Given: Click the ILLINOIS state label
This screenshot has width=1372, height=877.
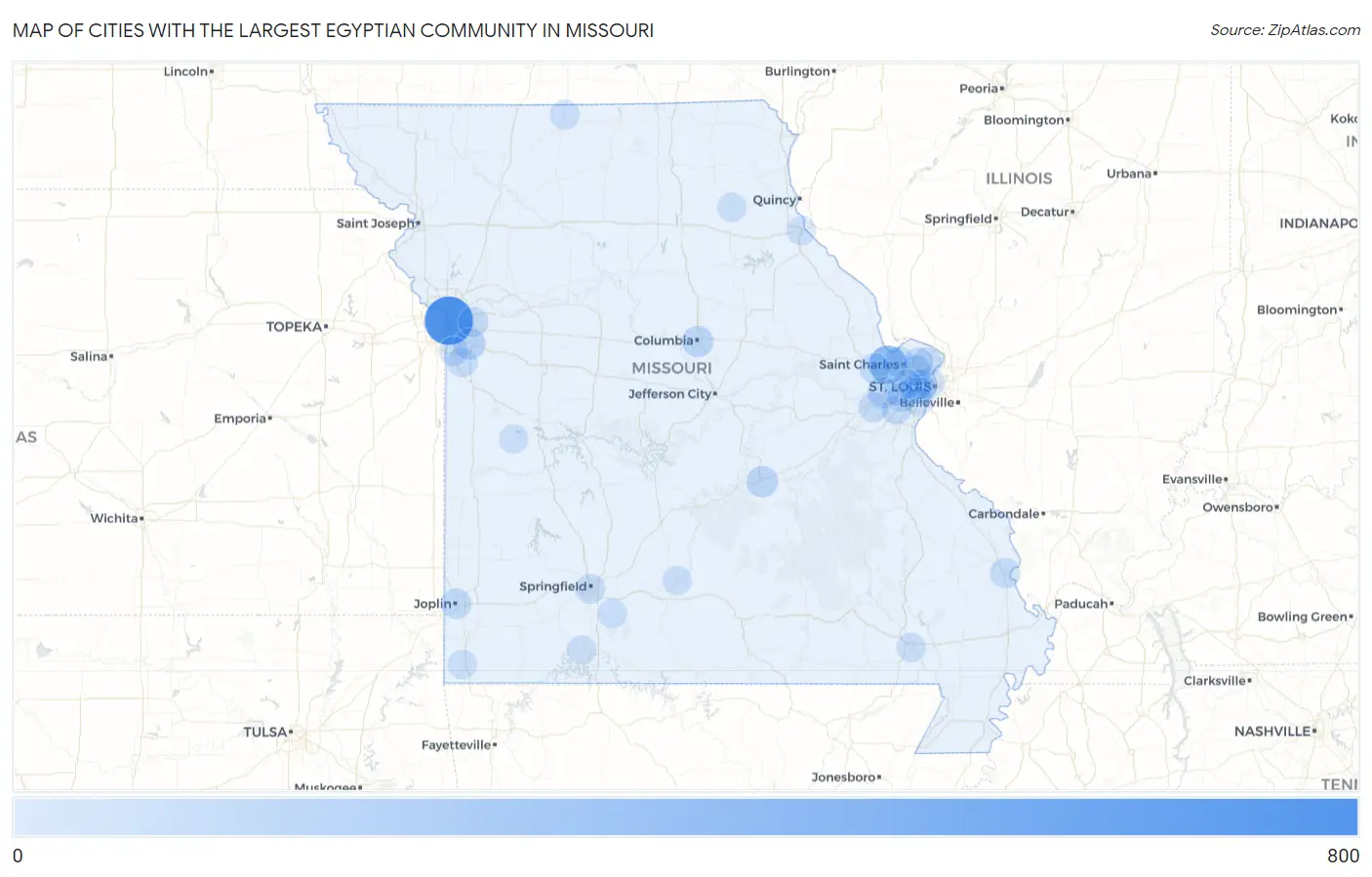Looking at the screenshot, I should click(1019, 179).
